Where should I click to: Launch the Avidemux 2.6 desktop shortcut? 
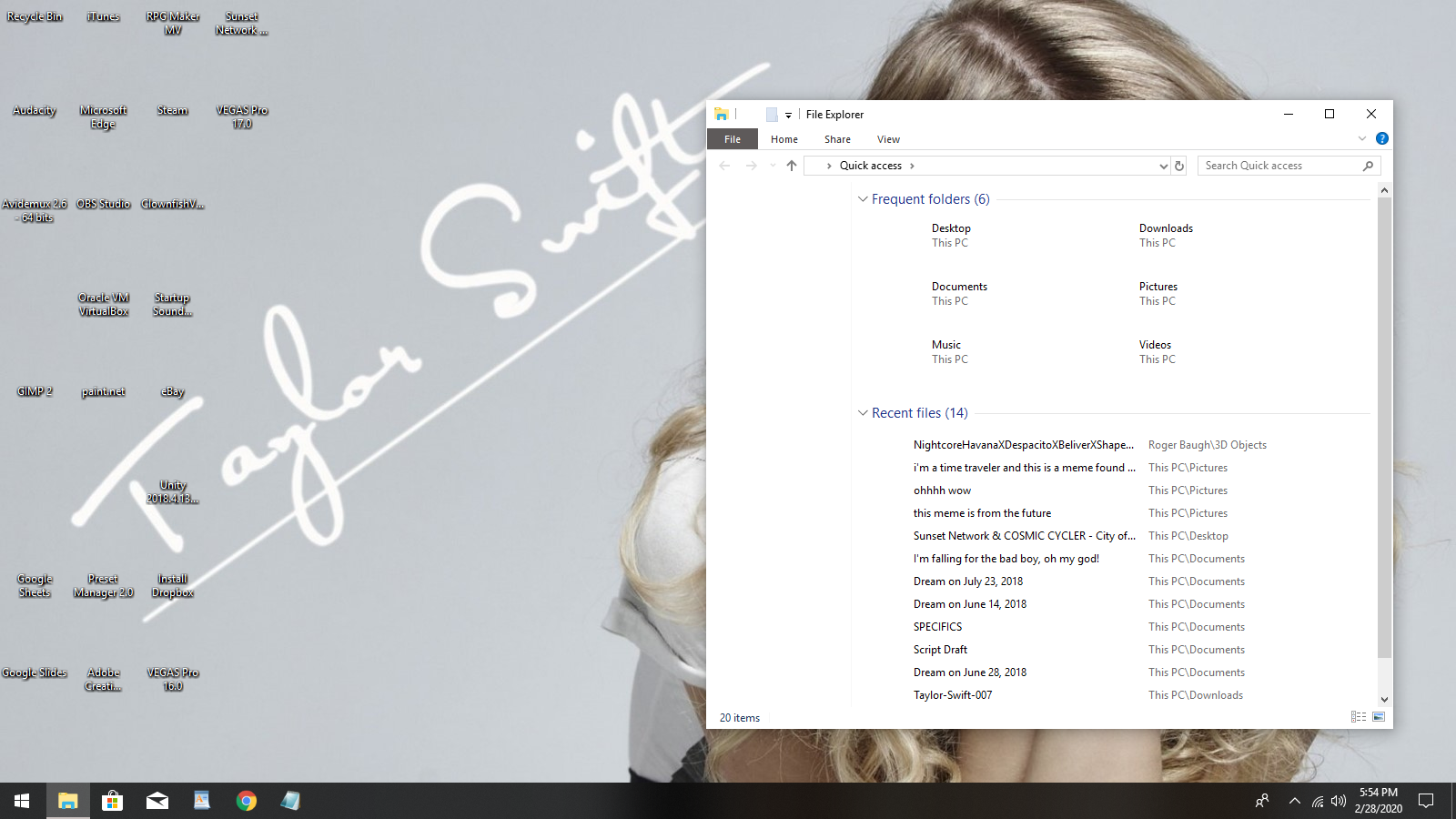click(x=35, y=210)
